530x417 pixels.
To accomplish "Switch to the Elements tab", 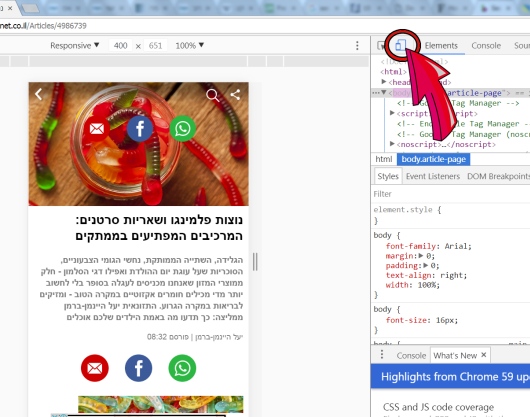I will (x=441, y=46).
